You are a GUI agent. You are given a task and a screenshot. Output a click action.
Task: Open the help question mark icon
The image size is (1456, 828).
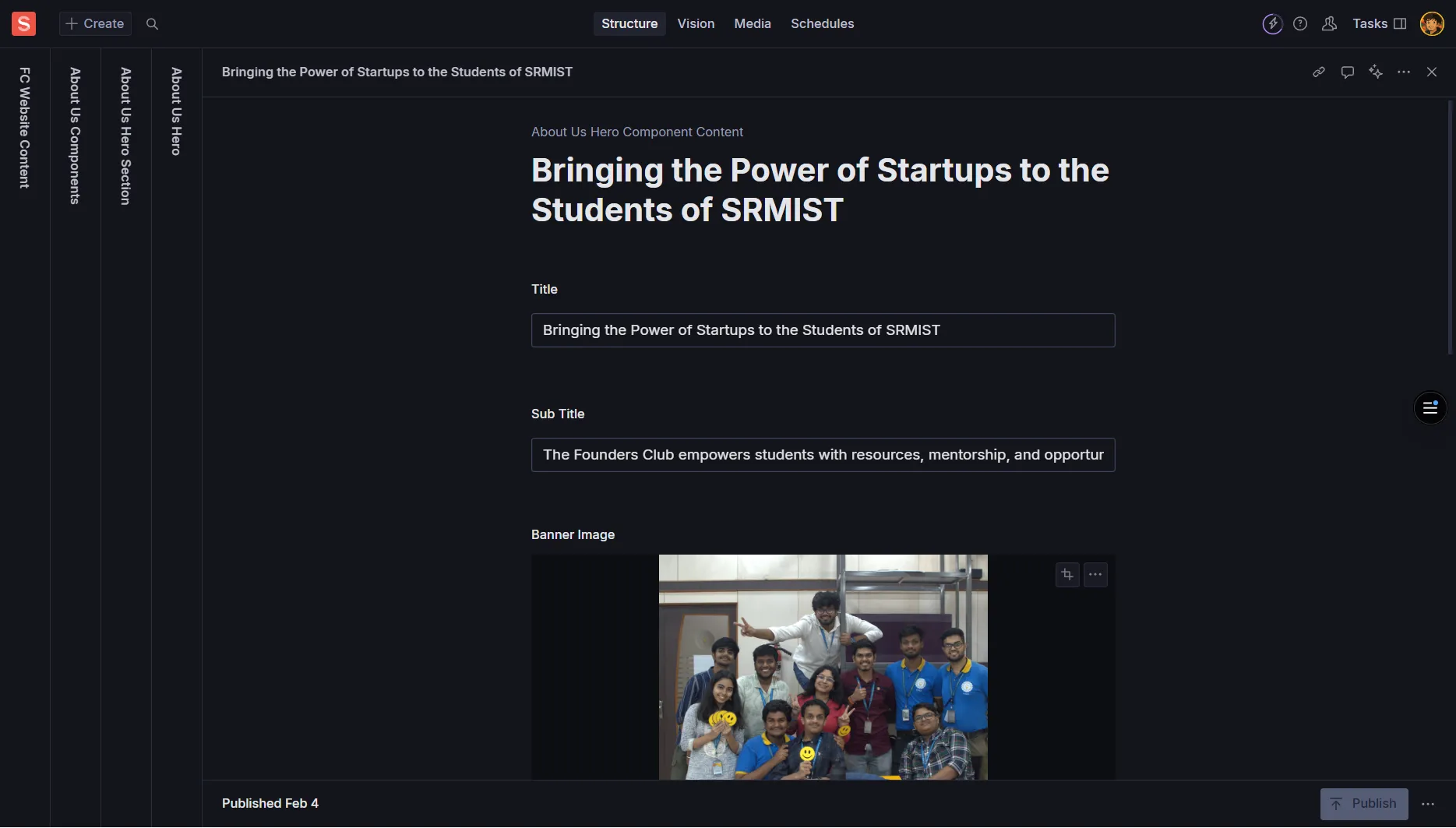tap(1300, 24)
